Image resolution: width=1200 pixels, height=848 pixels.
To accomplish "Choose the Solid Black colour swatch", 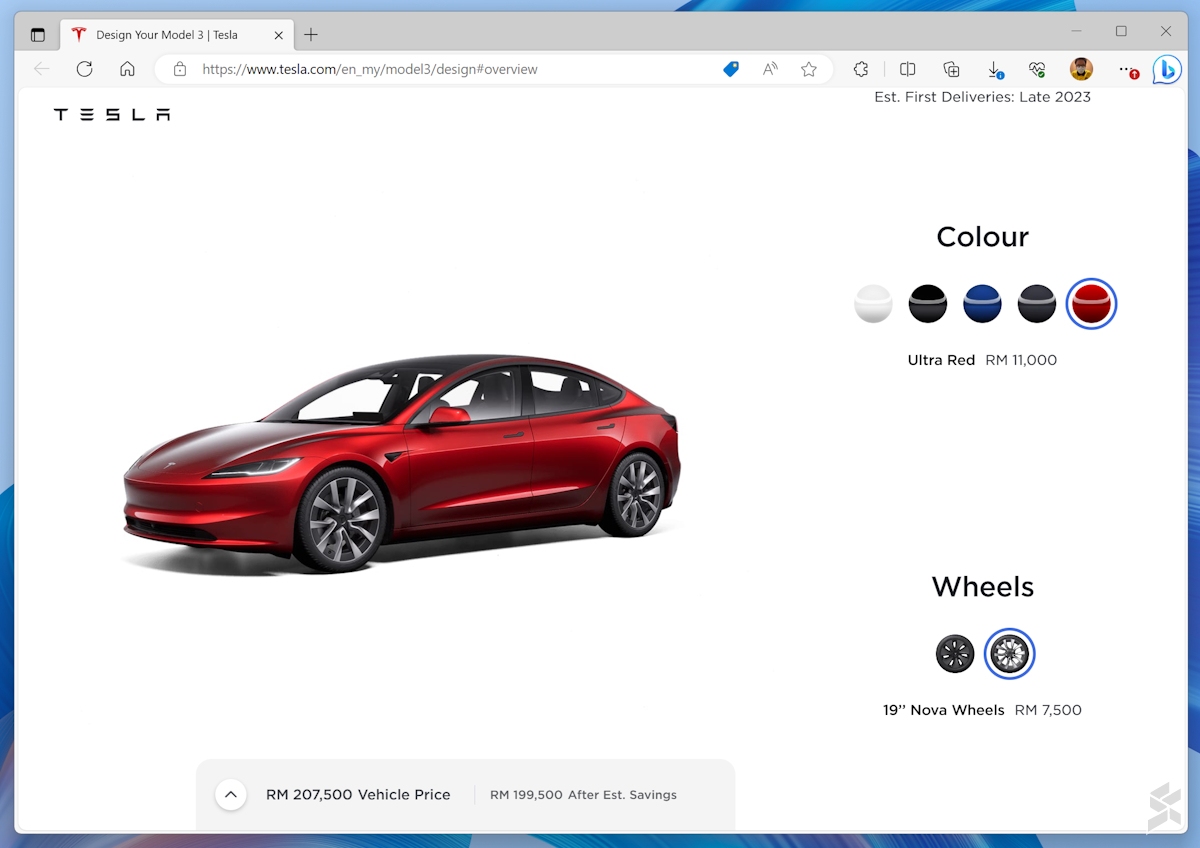I will click(x=927, y=304).
